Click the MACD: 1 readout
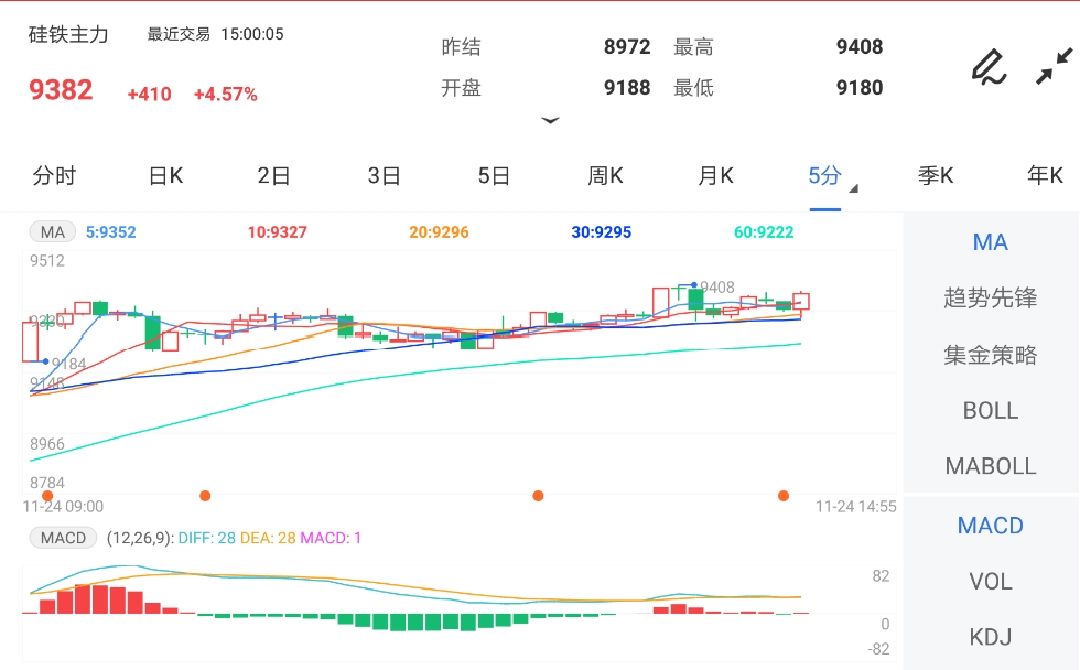The image size is (1080, 670). coord(331,538)
